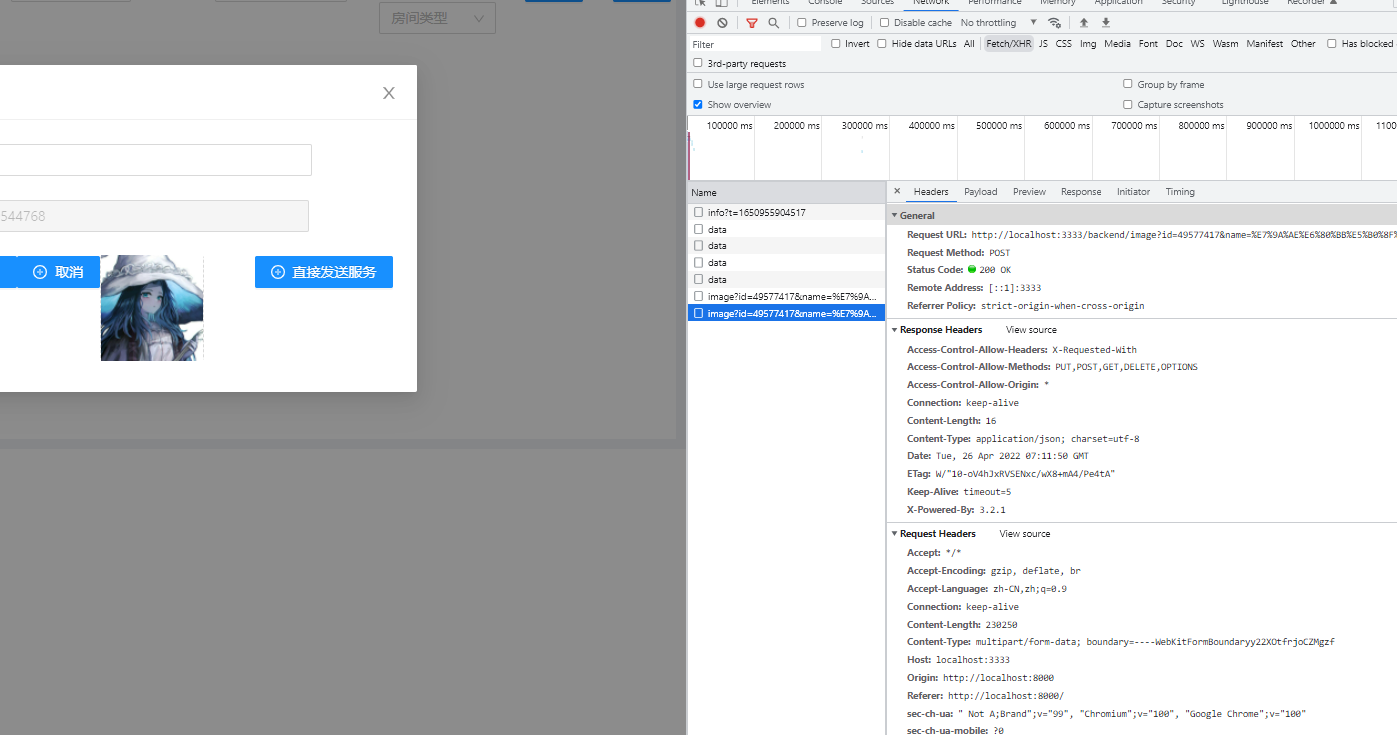This screenshot has width=1397, height=735.
Task: Stop recording network log with red button
Action: 700,23
